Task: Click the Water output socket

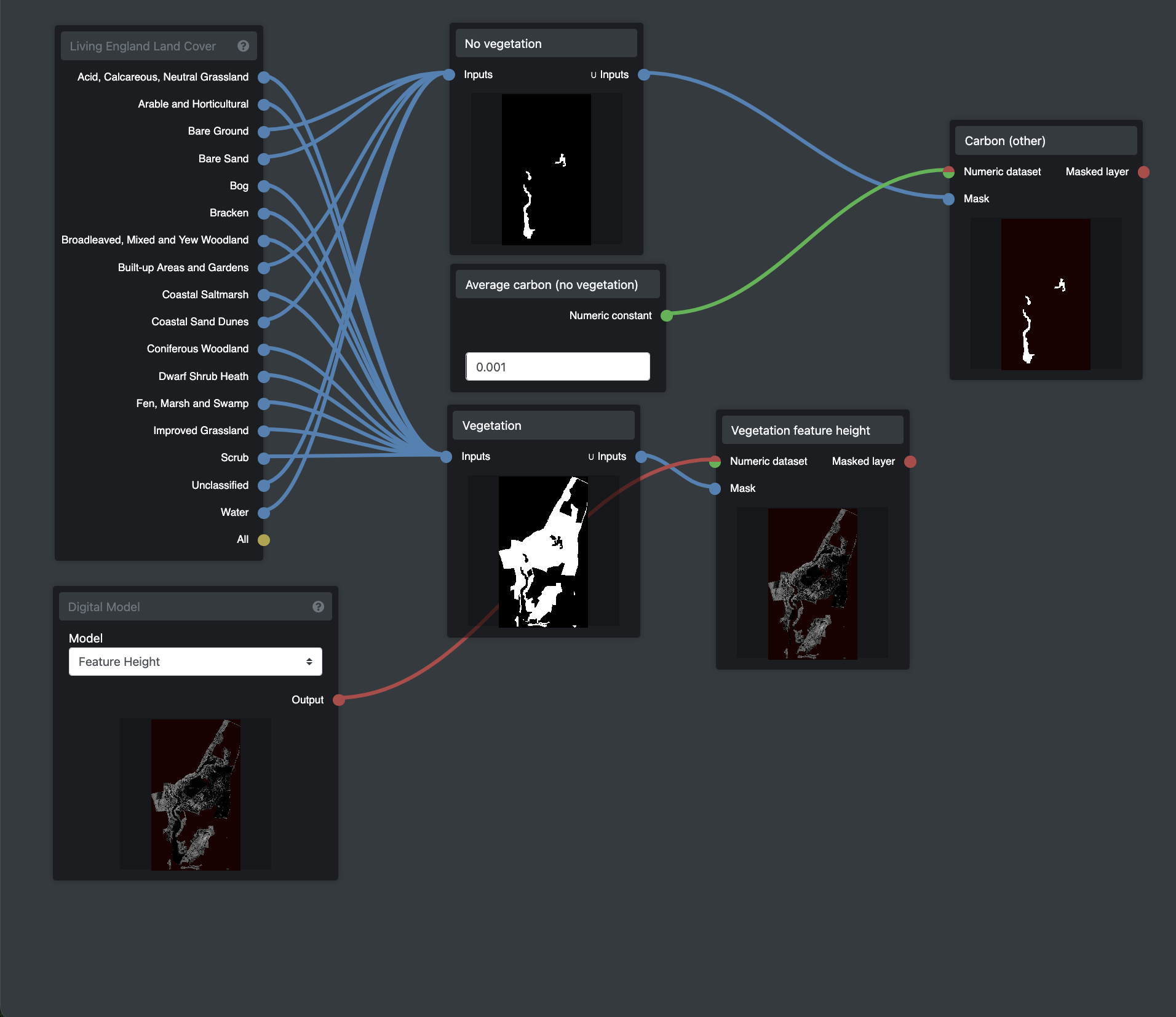Action: coord(264,513)
